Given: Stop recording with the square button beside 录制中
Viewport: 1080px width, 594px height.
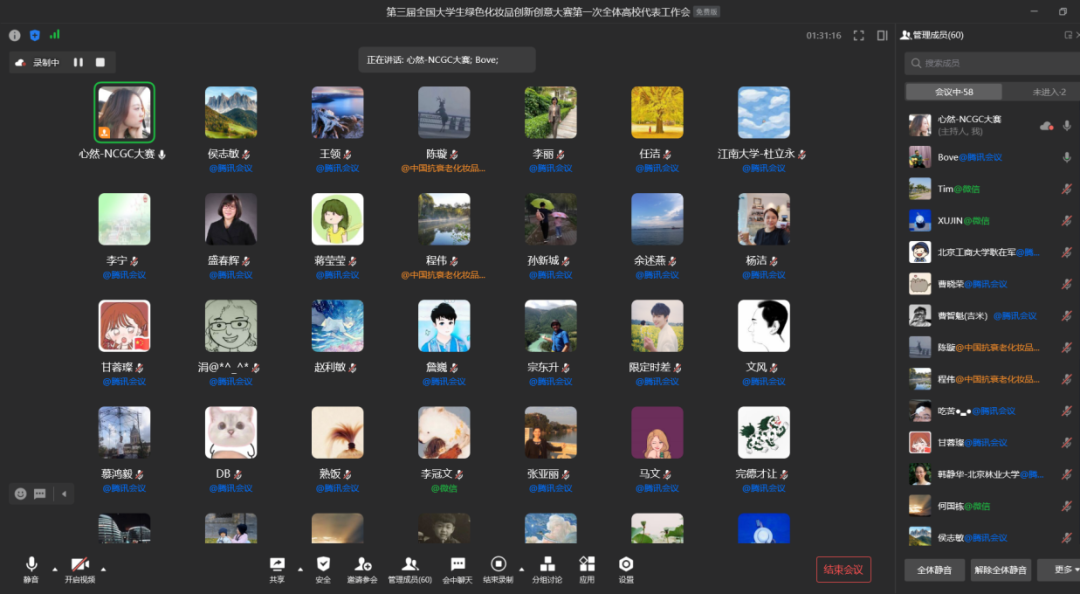Looking at the screenshot, I should 100,62.
